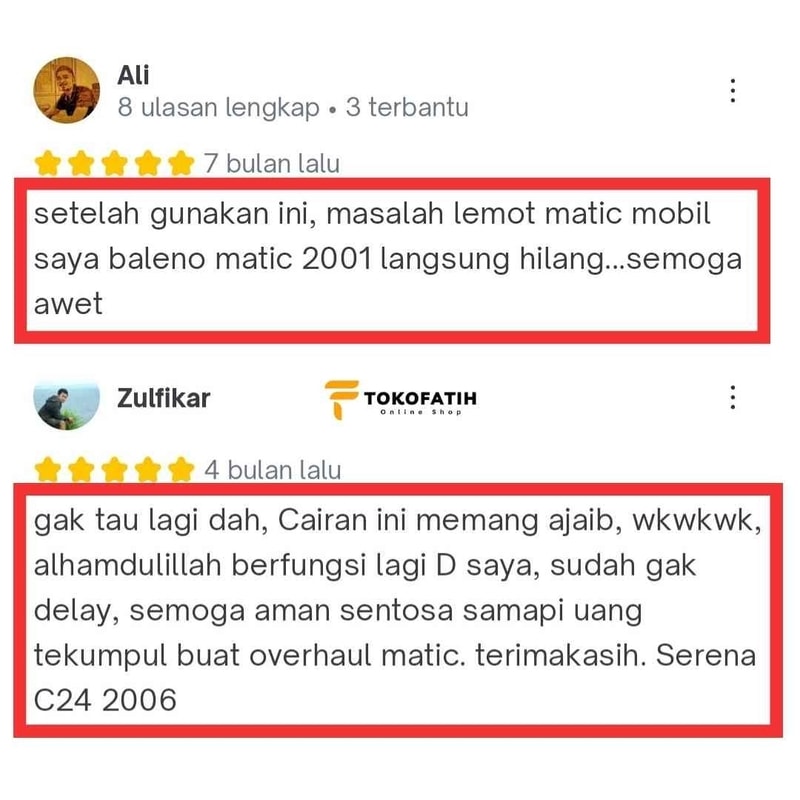The height and width of the screenshot is (800, 800).
Task: Click third star of Zulfikar's rating
Action: 114,469
